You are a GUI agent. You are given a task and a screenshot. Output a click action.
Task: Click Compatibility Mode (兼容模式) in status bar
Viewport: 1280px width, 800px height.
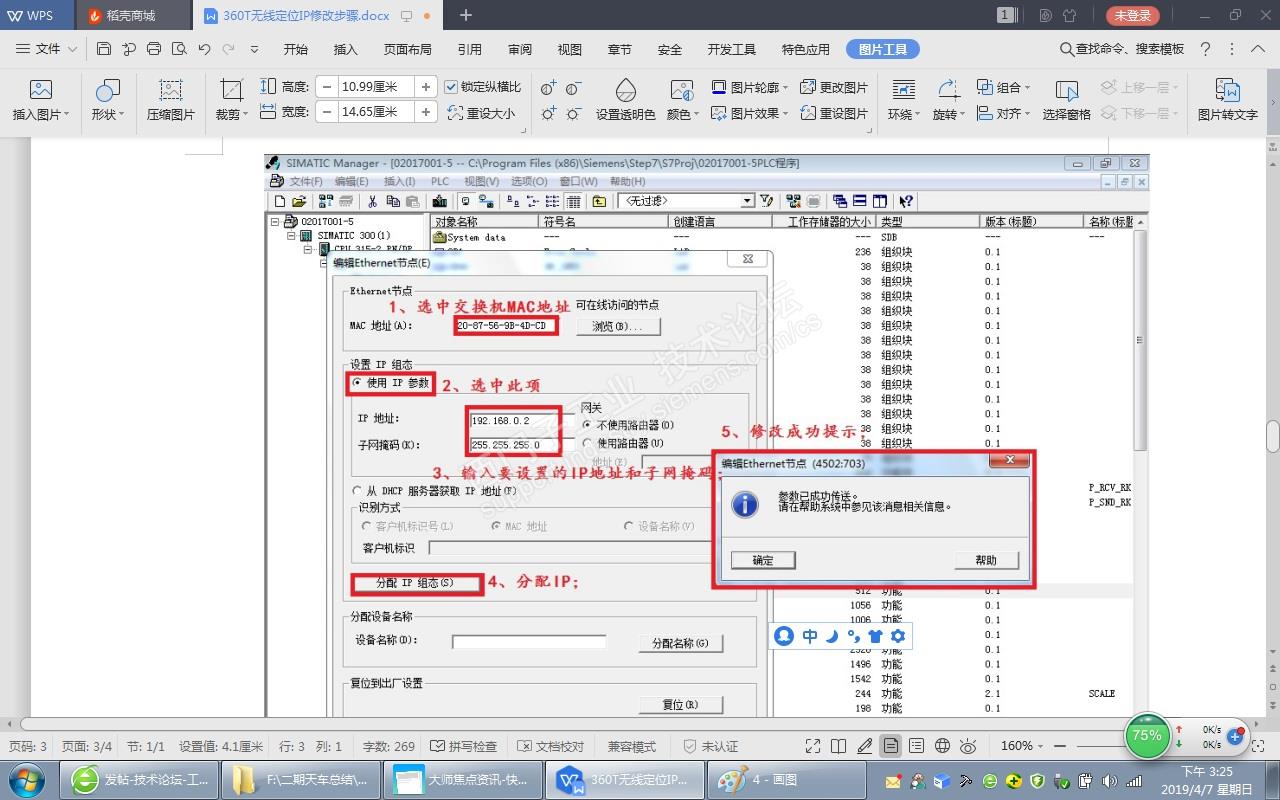click(x=632, y=746)
